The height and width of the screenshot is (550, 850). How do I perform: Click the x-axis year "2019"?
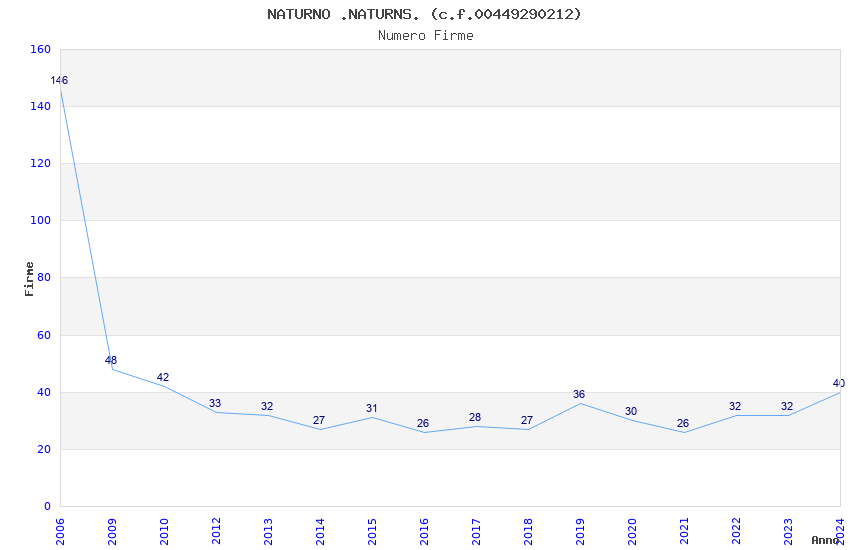(x=580, y=531)
